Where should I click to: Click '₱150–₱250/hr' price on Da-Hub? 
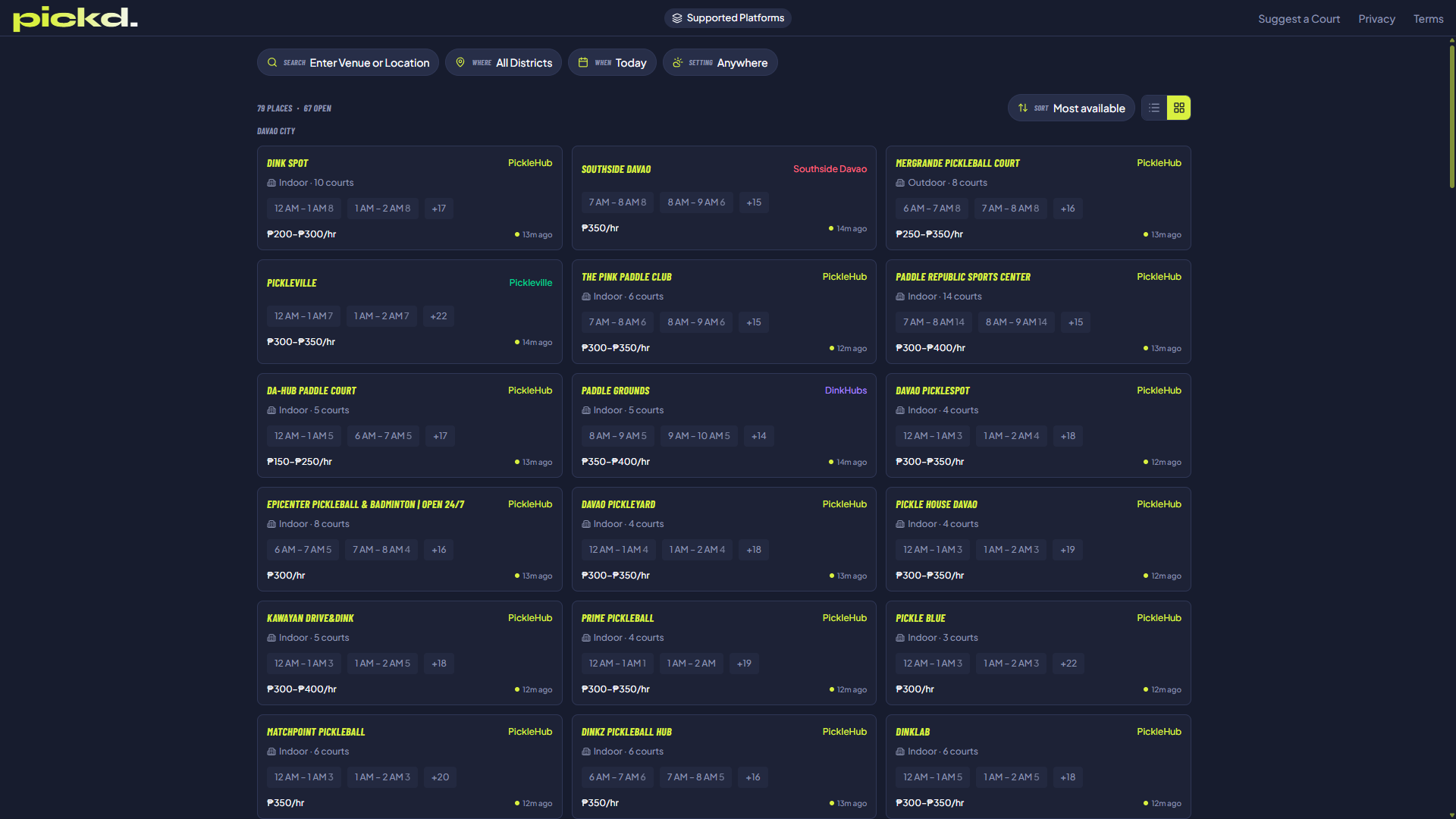[300, 462]
